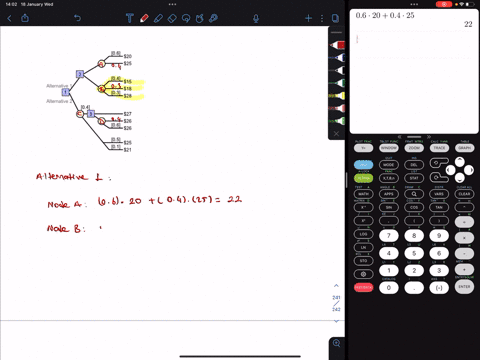This screenshot has width=480, height=360.
Task: Tap the negative (-) key
Action: tap(439, 288)
